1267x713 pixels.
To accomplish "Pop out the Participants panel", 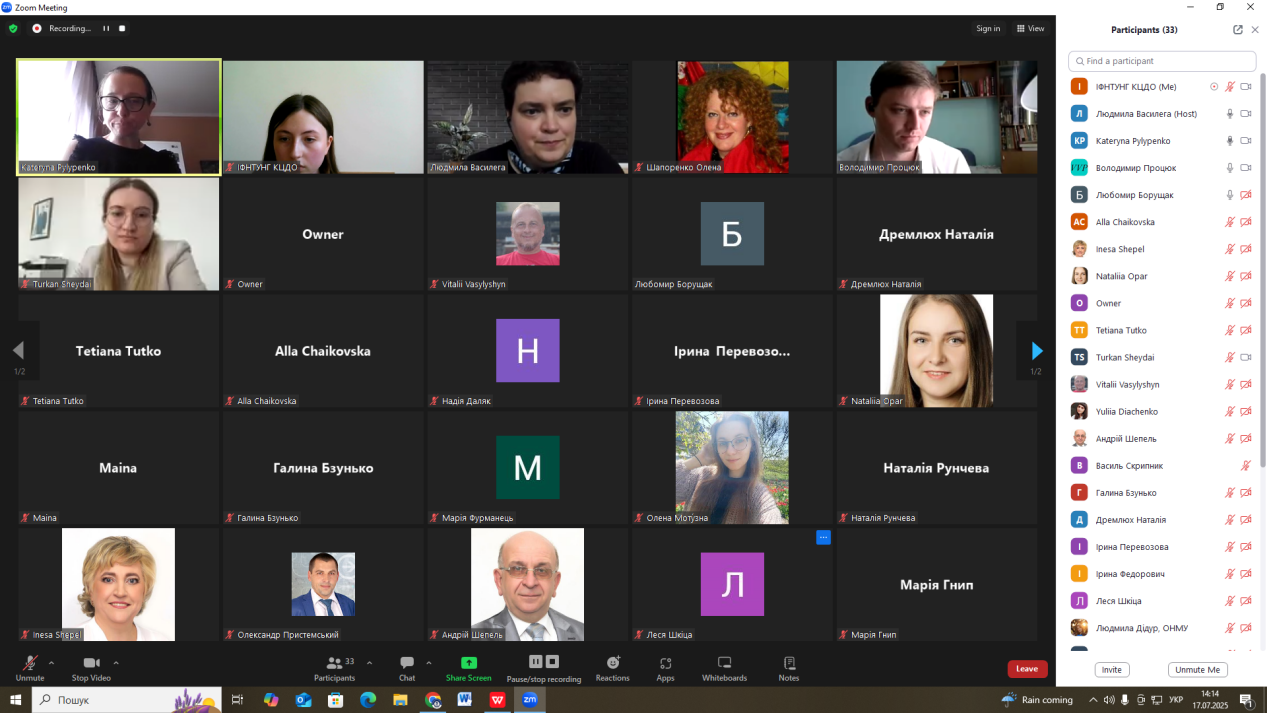I will point(1238,30).
